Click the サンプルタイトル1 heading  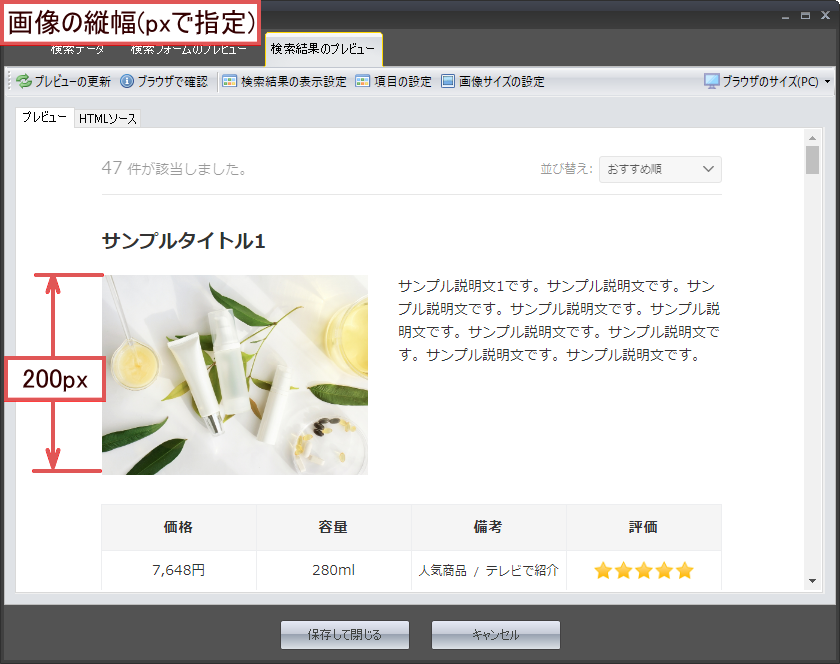click(183, 241)
